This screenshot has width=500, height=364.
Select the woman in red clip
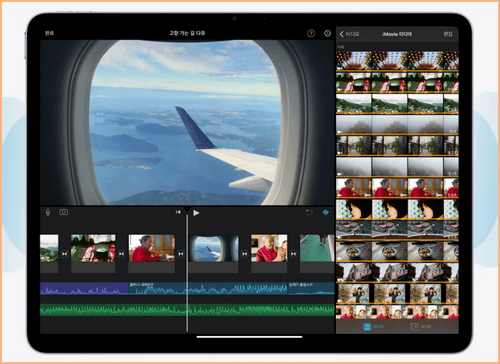pos(152,253)
